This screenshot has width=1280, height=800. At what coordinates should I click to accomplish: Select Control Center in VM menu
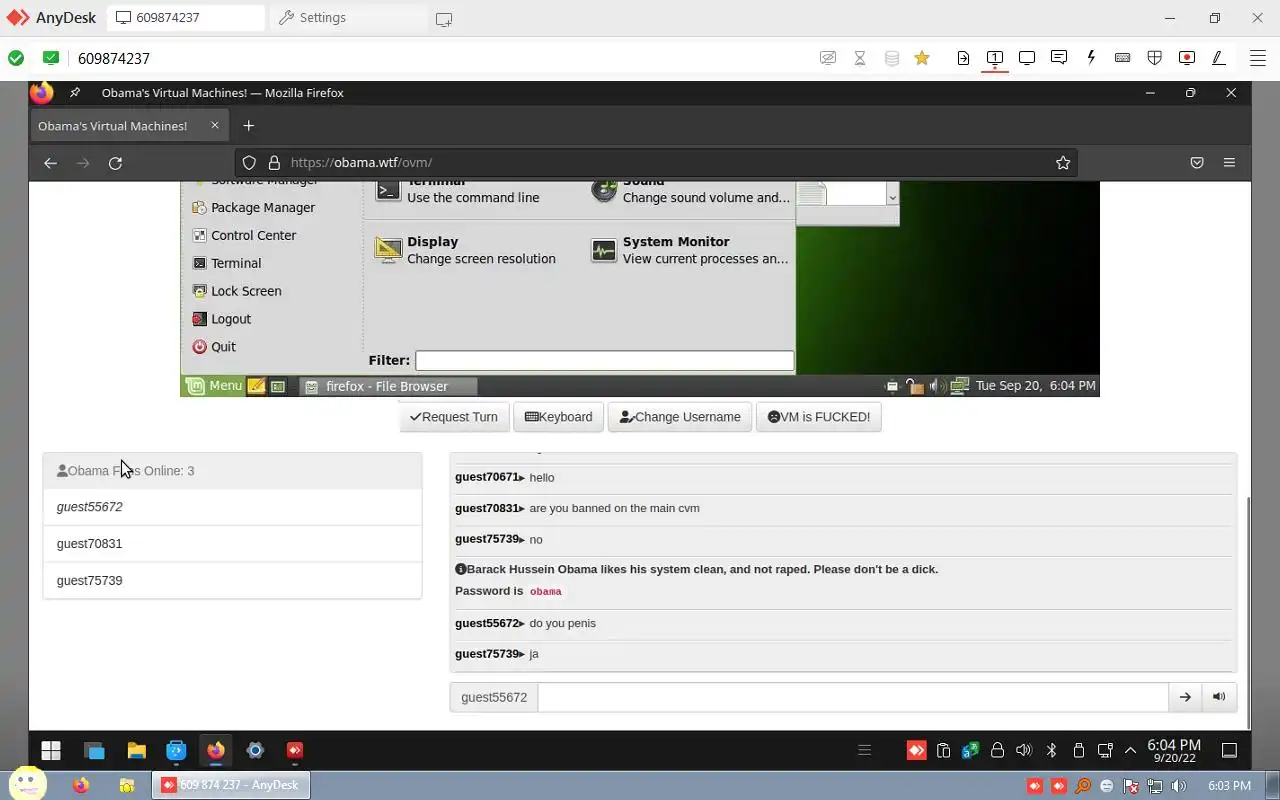pos(243,236)
